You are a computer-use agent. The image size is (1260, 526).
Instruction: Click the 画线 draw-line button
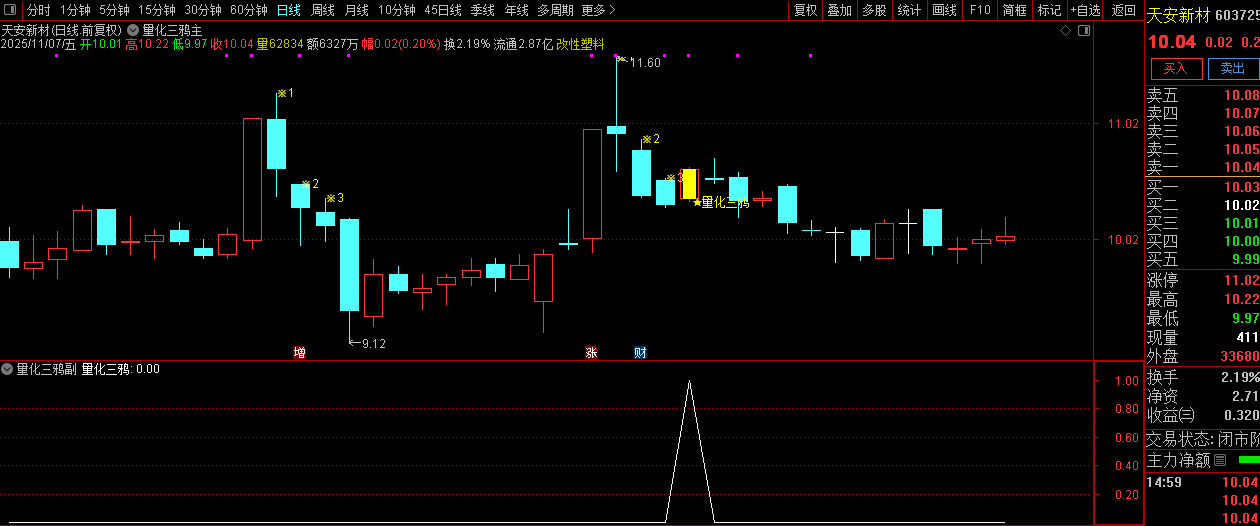pos(944,10)
